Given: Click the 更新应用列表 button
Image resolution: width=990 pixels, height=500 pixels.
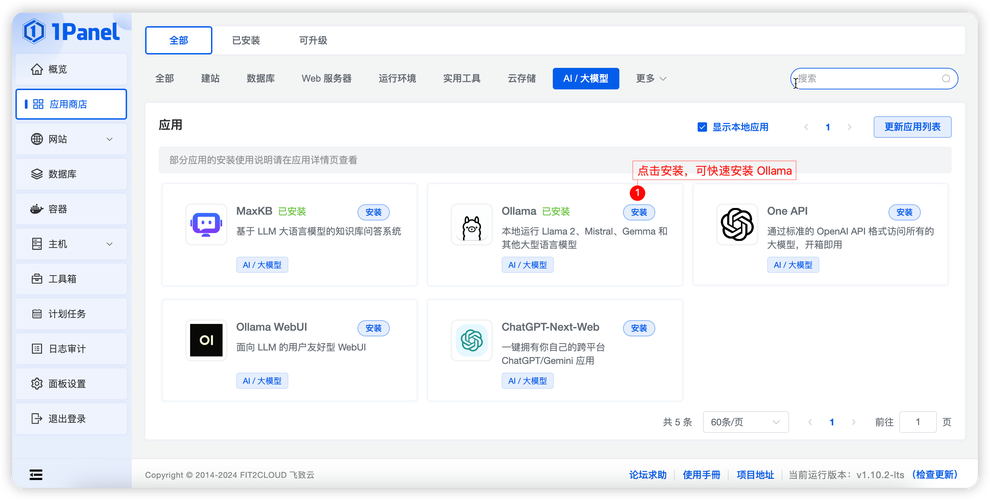Looking at the screenshot, I should coord(912,127).
